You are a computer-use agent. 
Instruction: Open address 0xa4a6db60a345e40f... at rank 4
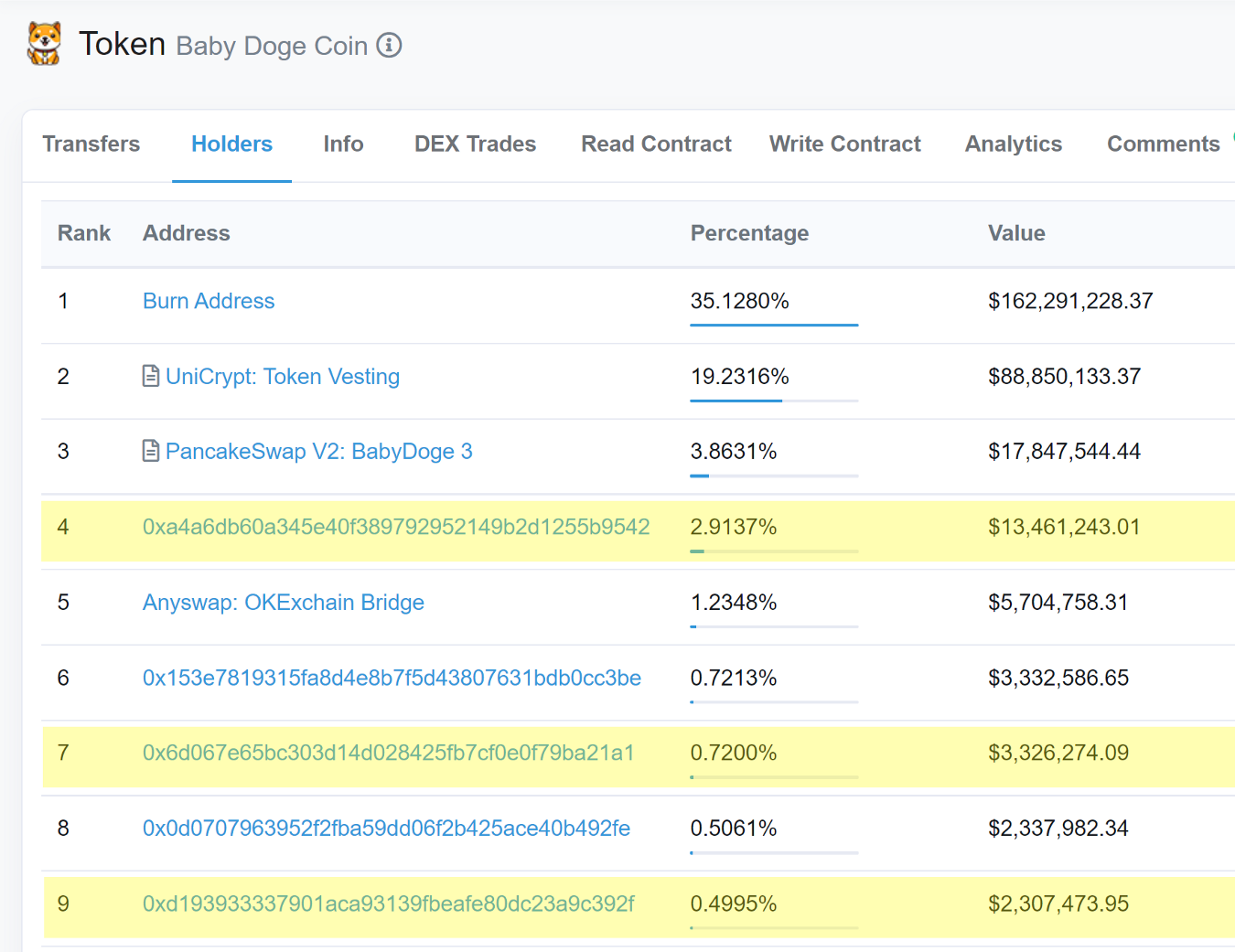pos(396,527)
